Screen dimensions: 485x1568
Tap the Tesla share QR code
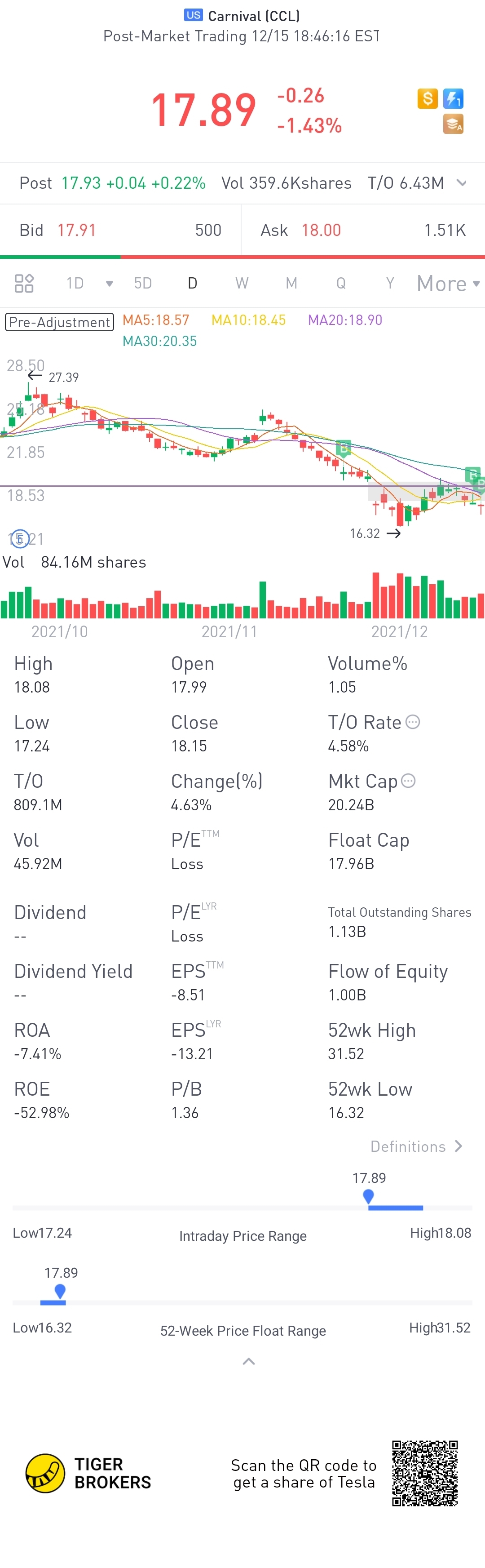point(425,1473)
